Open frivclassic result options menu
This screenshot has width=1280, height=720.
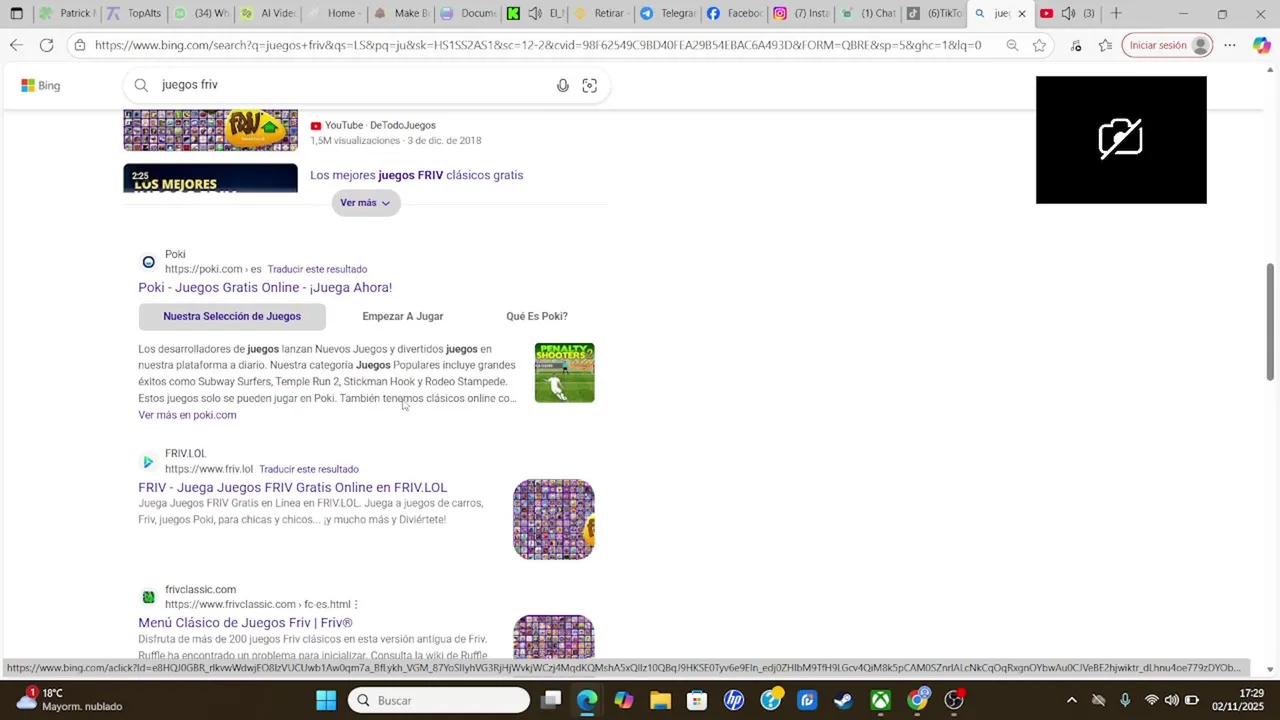pyautogui.click(x=356, y=605)
